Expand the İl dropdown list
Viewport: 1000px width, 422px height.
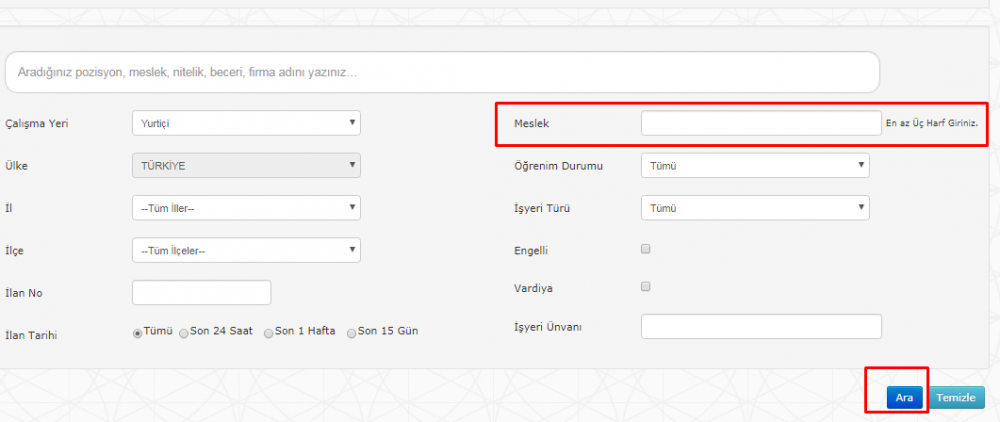246,208
